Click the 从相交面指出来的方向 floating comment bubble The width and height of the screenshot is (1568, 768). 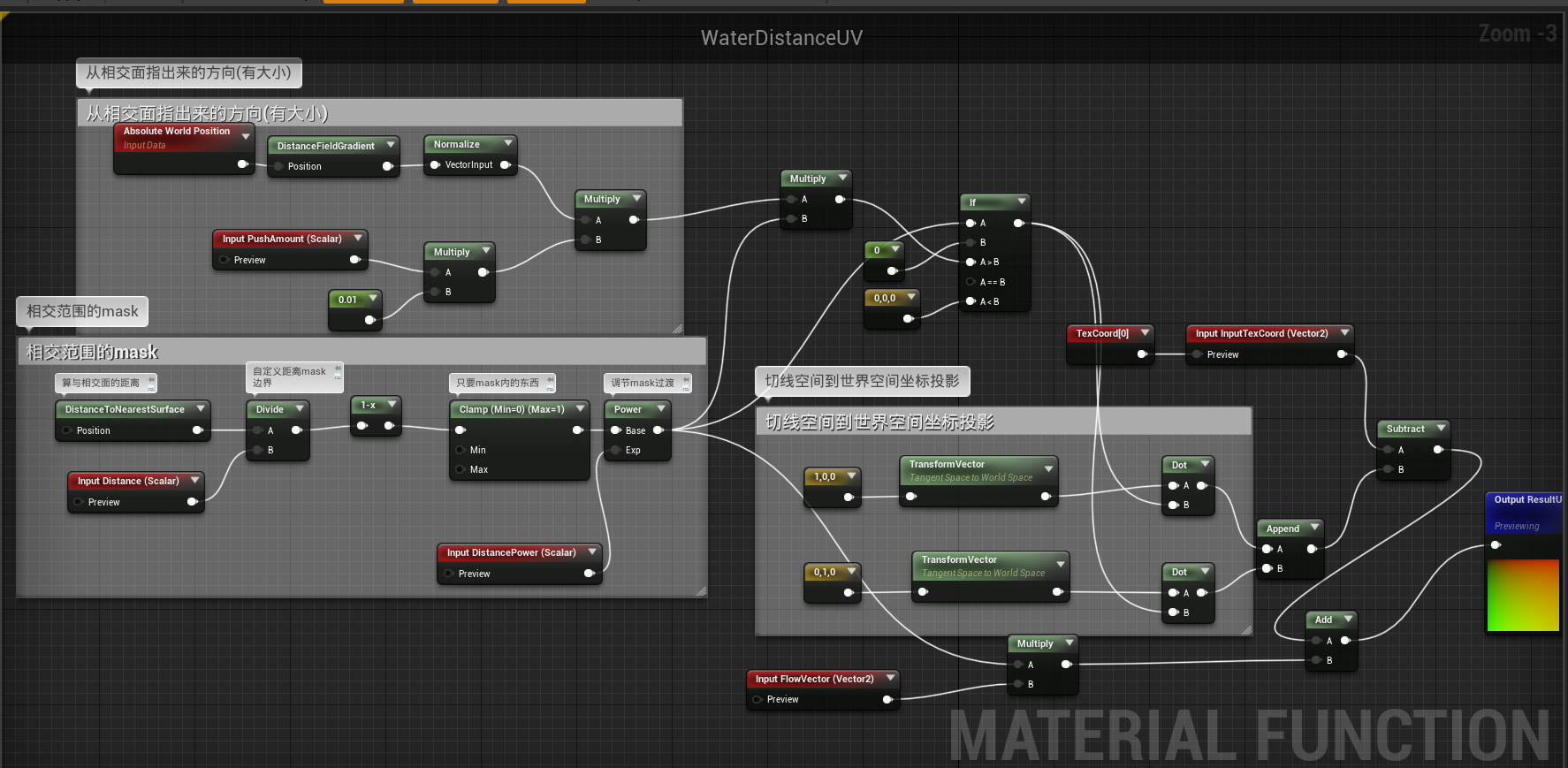(x=189, y=72)
